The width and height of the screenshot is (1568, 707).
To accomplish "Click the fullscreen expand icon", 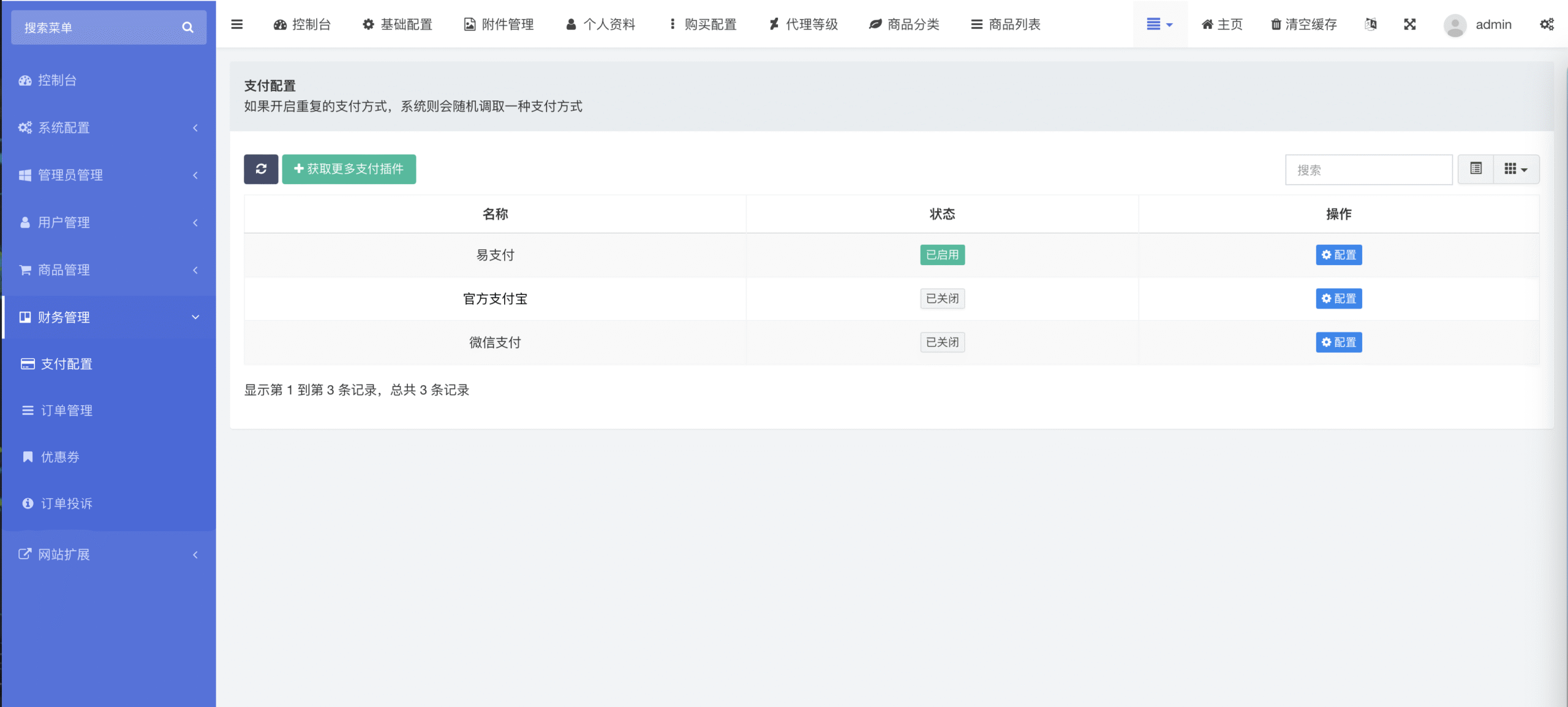I will tap(1409, 24).
